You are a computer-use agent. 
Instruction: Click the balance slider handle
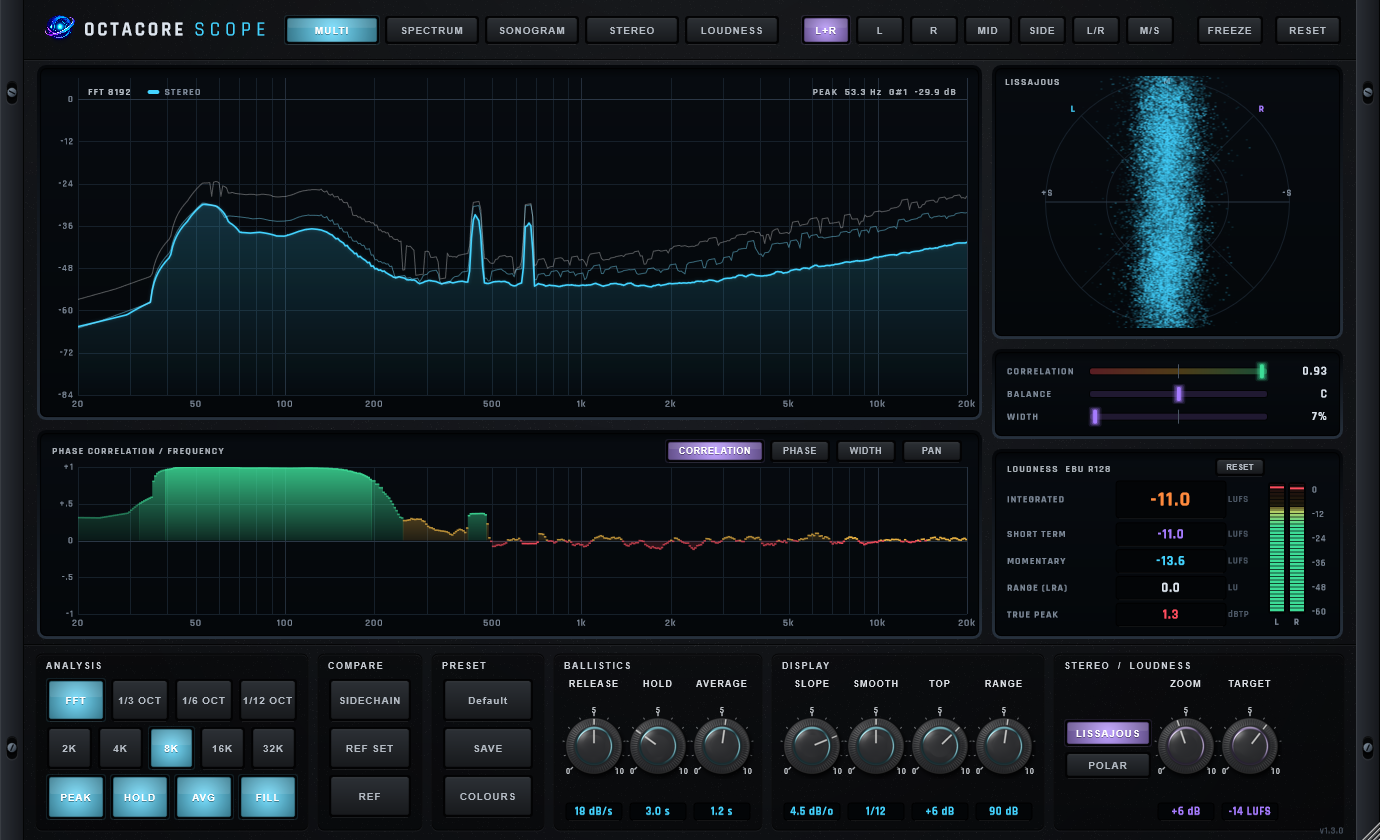coord(1179,394)
